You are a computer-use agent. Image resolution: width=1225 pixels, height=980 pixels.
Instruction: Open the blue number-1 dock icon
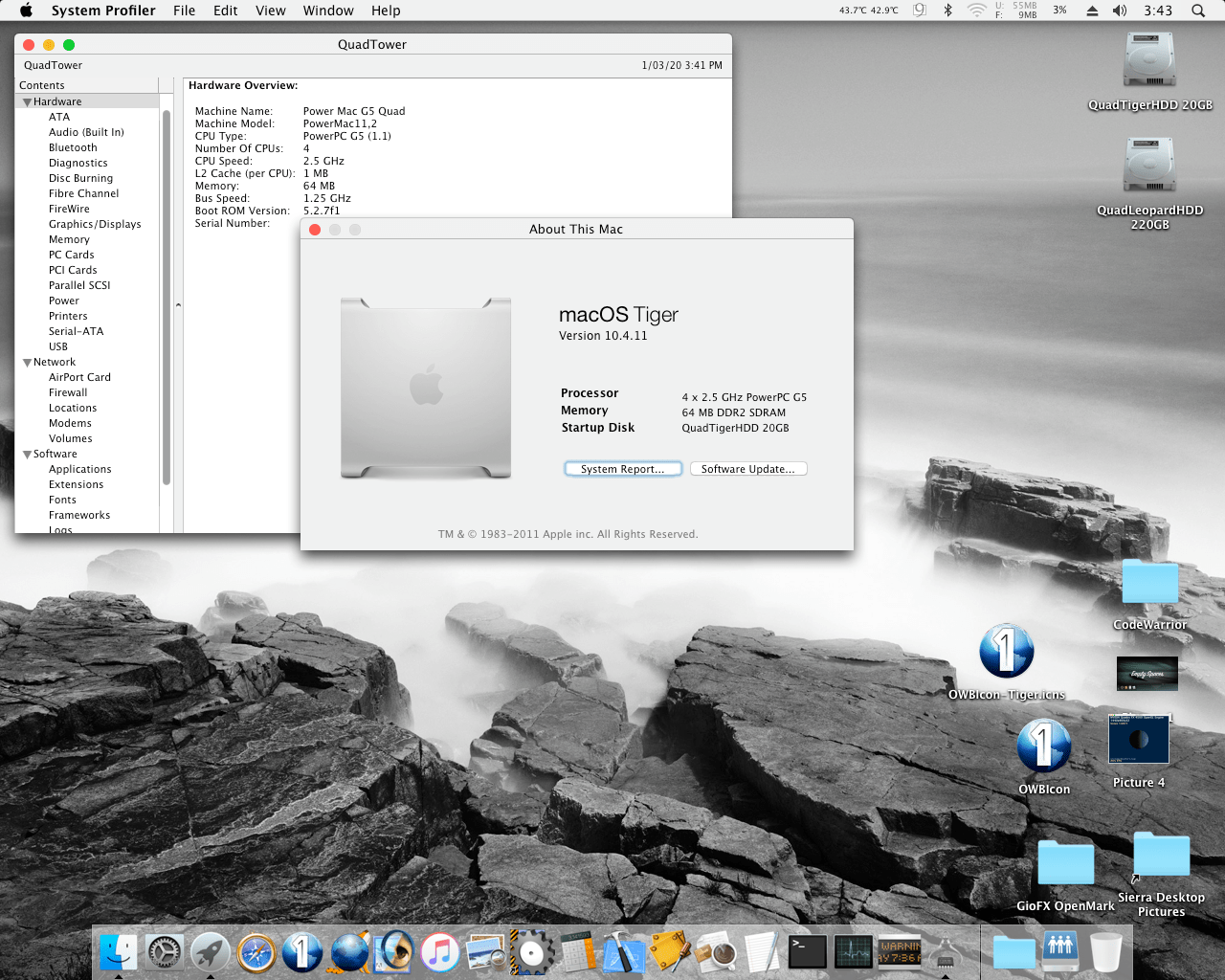[302, 952]
